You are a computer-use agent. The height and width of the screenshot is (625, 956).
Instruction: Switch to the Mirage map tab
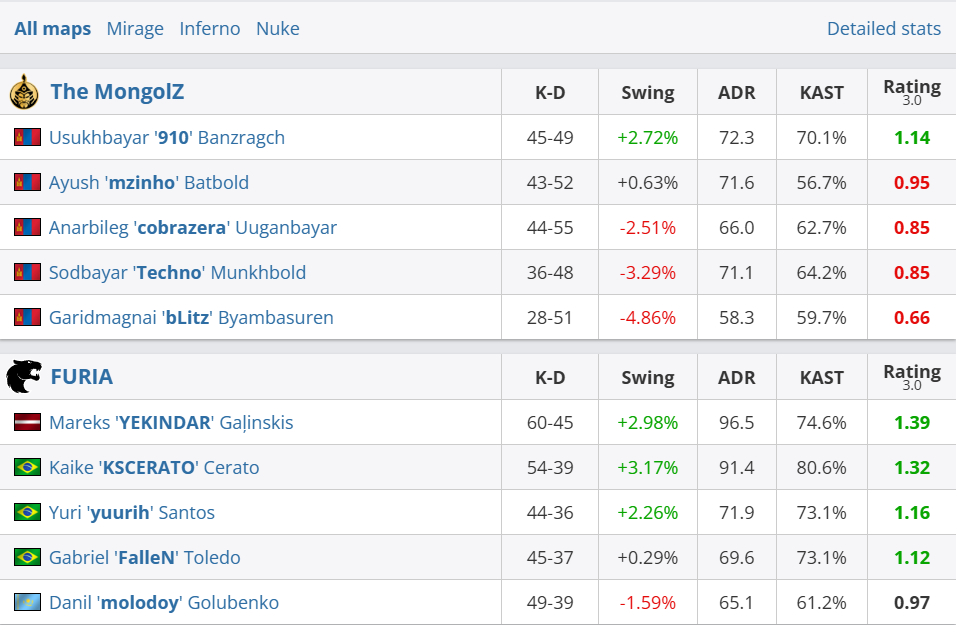pos(135,28)
